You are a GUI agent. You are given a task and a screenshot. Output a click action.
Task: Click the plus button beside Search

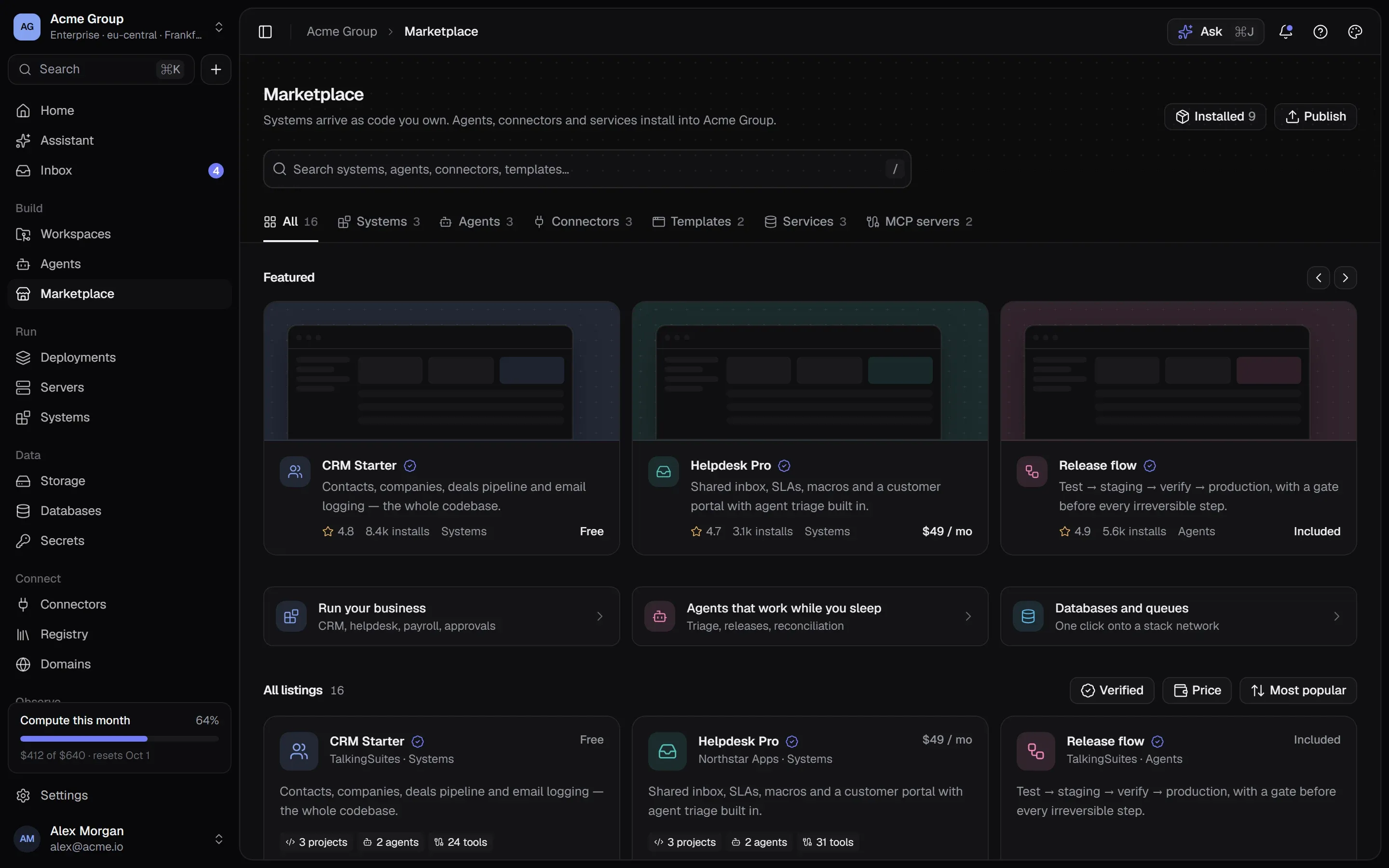tap(216, 69)
